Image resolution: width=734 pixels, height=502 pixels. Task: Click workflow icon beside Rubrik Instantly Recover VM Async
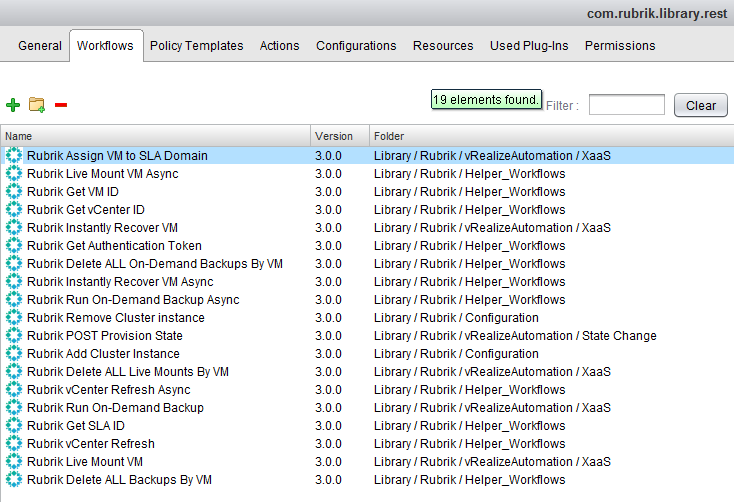point(14,282)
